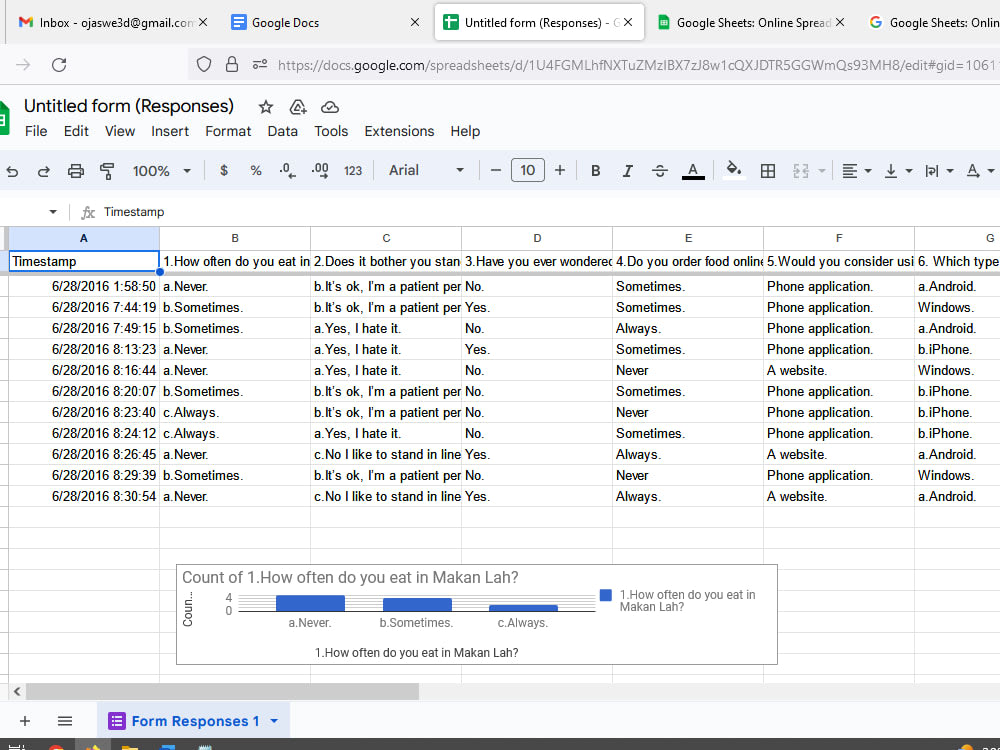Add a new sheet with plus button
Image resolution: width=1000 pixels, height=750 pixels.
point(25,721)
